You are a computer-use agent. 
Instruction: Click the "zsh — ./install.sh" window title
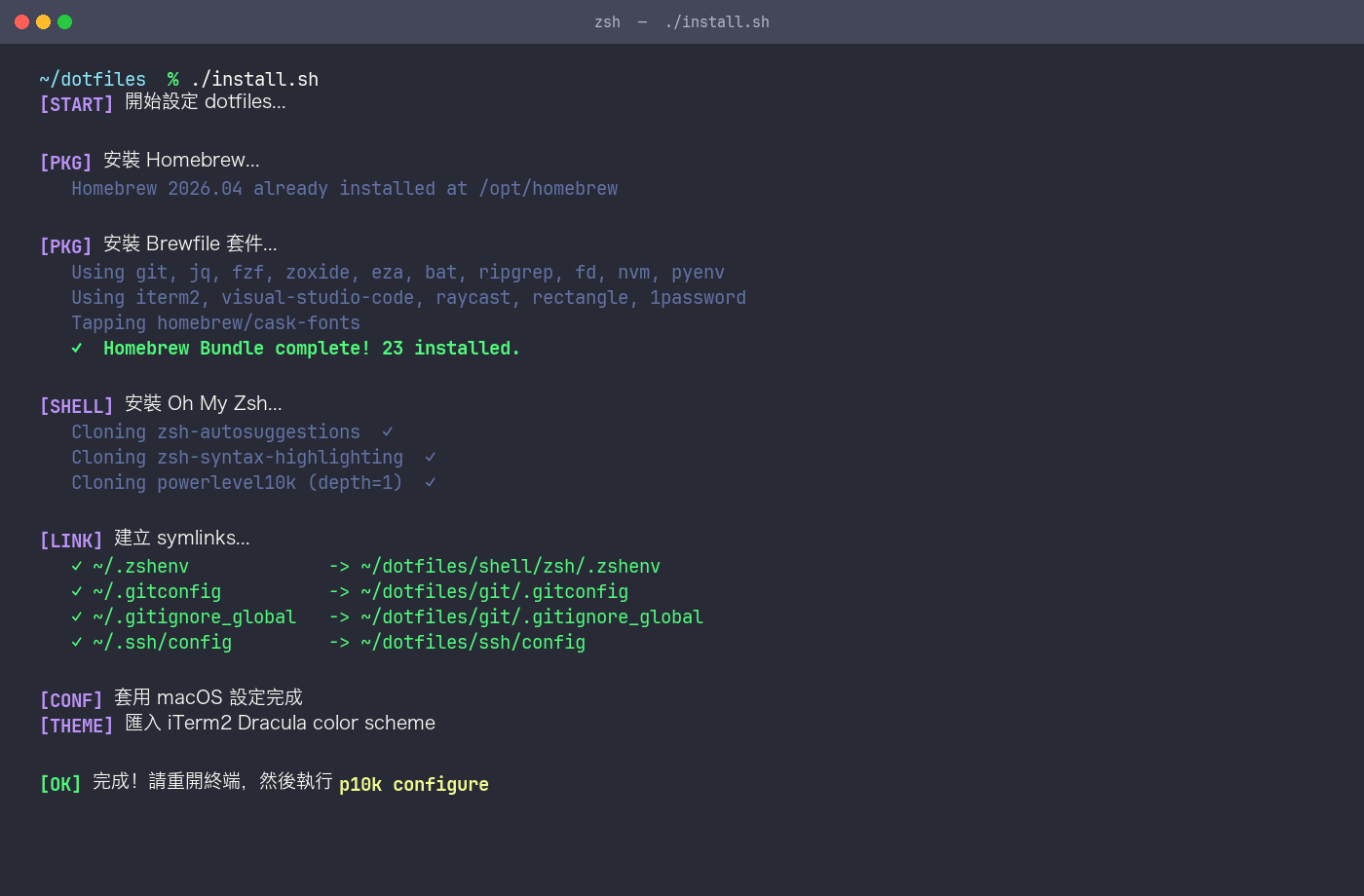click(x=681, y=21)
